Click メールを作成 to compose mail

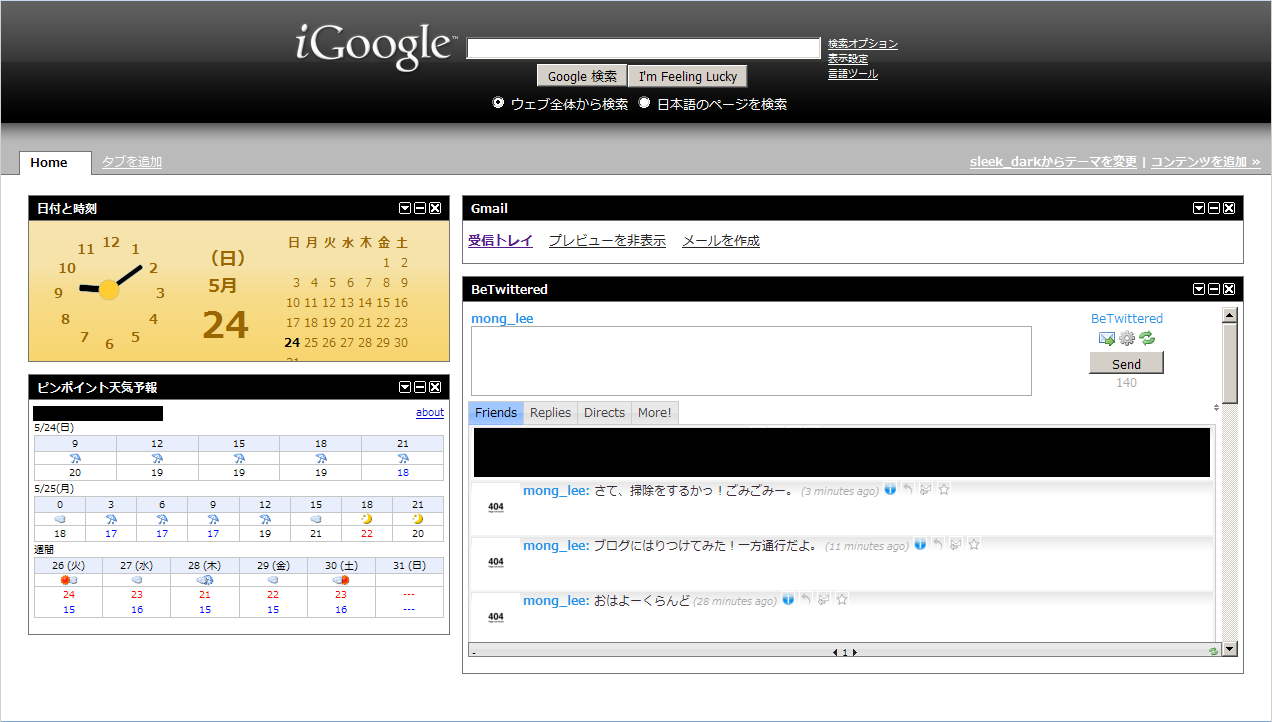pos(721,241)
